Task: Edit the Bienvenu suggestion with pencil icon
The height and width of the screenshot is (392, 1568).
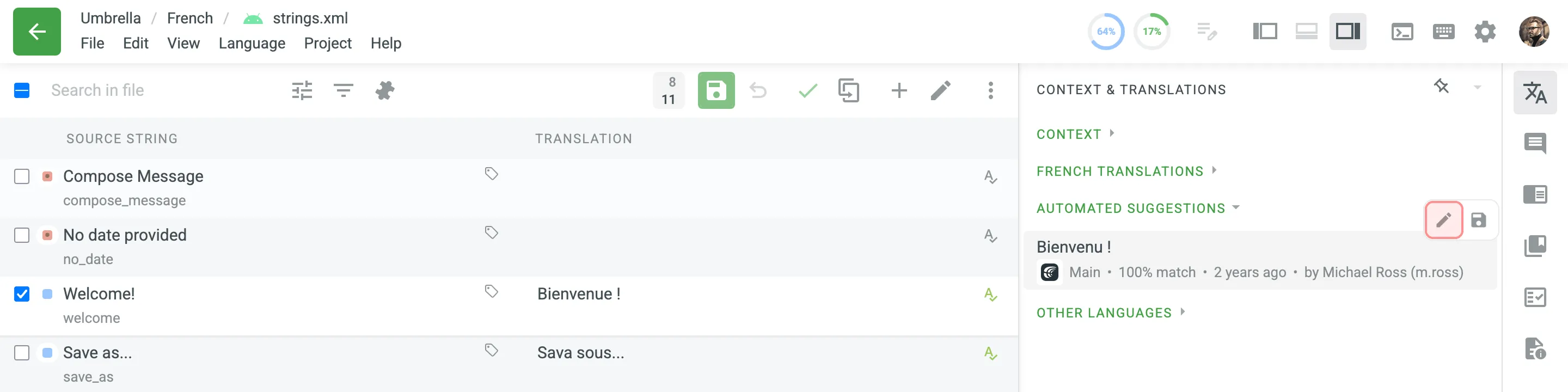Action: (1444, 220)
